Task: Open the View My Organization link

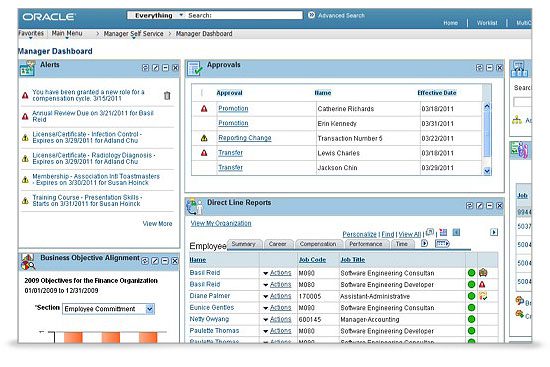Action: pyautogui.click(x=221, y=223)
